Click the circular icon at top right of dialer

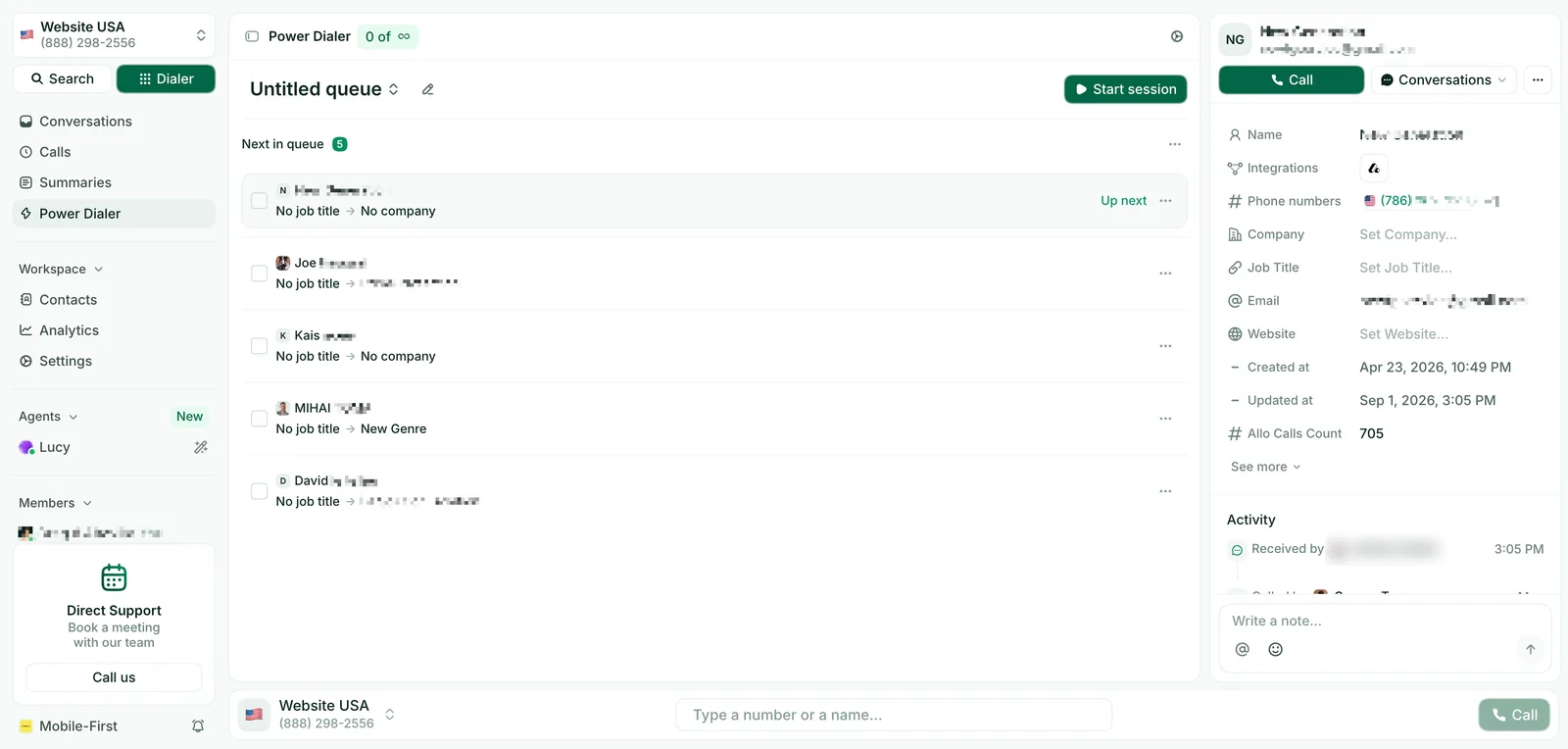click(1177, 36)
